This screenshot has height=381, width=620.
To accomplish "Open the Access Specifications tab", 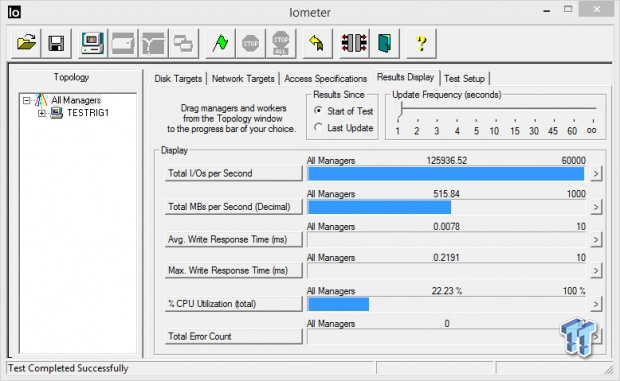I will pyautogui.click(x=325, y=79).
